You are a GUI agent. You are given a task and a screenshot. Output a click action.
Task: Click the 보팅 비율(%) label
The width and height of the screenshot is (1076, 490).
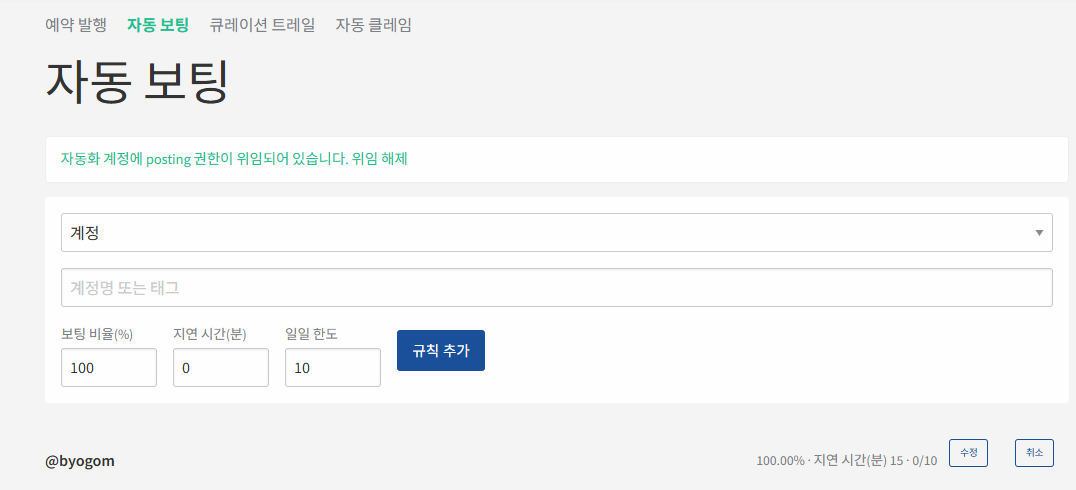97,334
